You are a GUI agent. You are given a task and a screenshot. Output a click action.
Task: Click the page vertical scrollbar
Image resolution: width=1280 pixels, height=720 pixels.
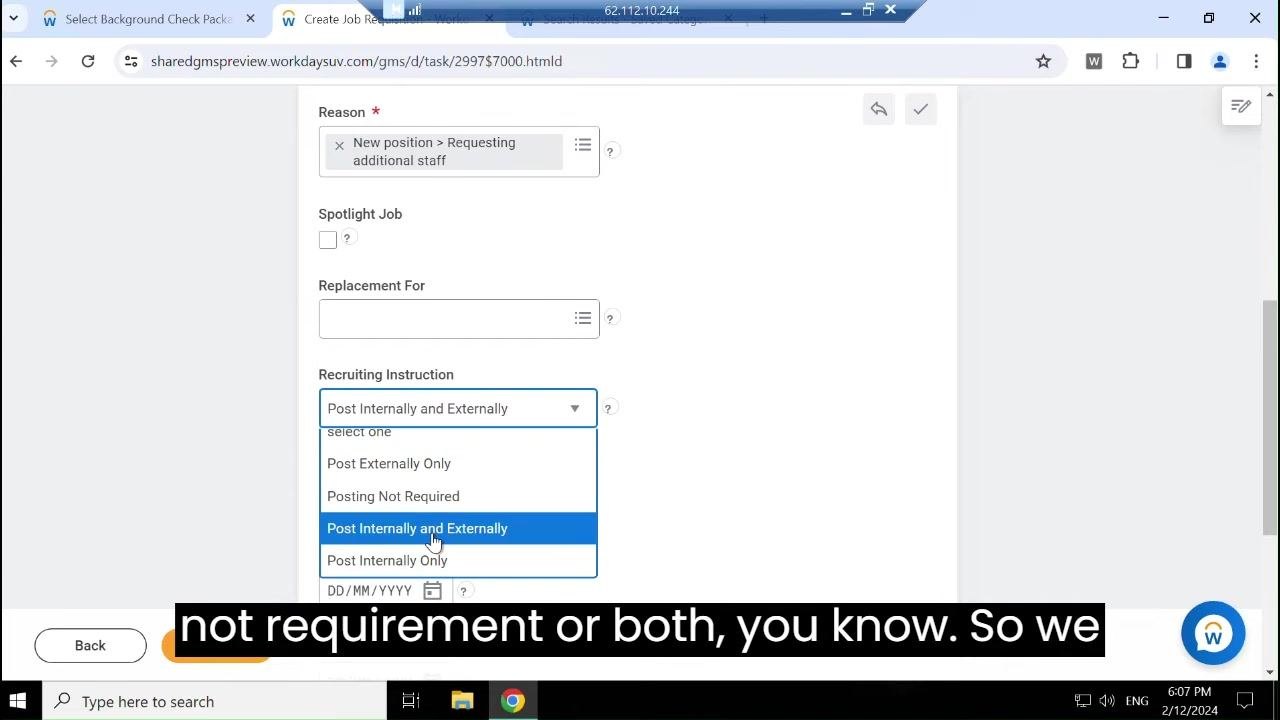pyautogui.click(x=1270, y=420)
